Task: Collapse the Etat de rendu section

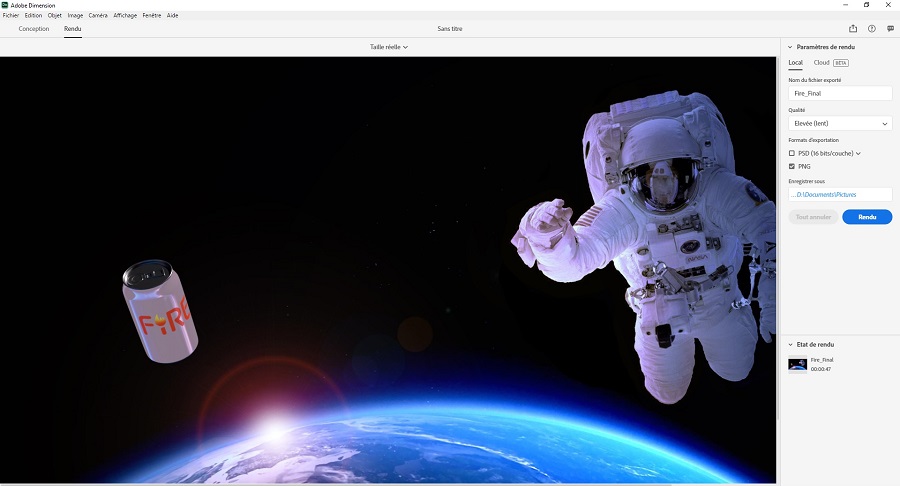Action: tap(790, 345)
